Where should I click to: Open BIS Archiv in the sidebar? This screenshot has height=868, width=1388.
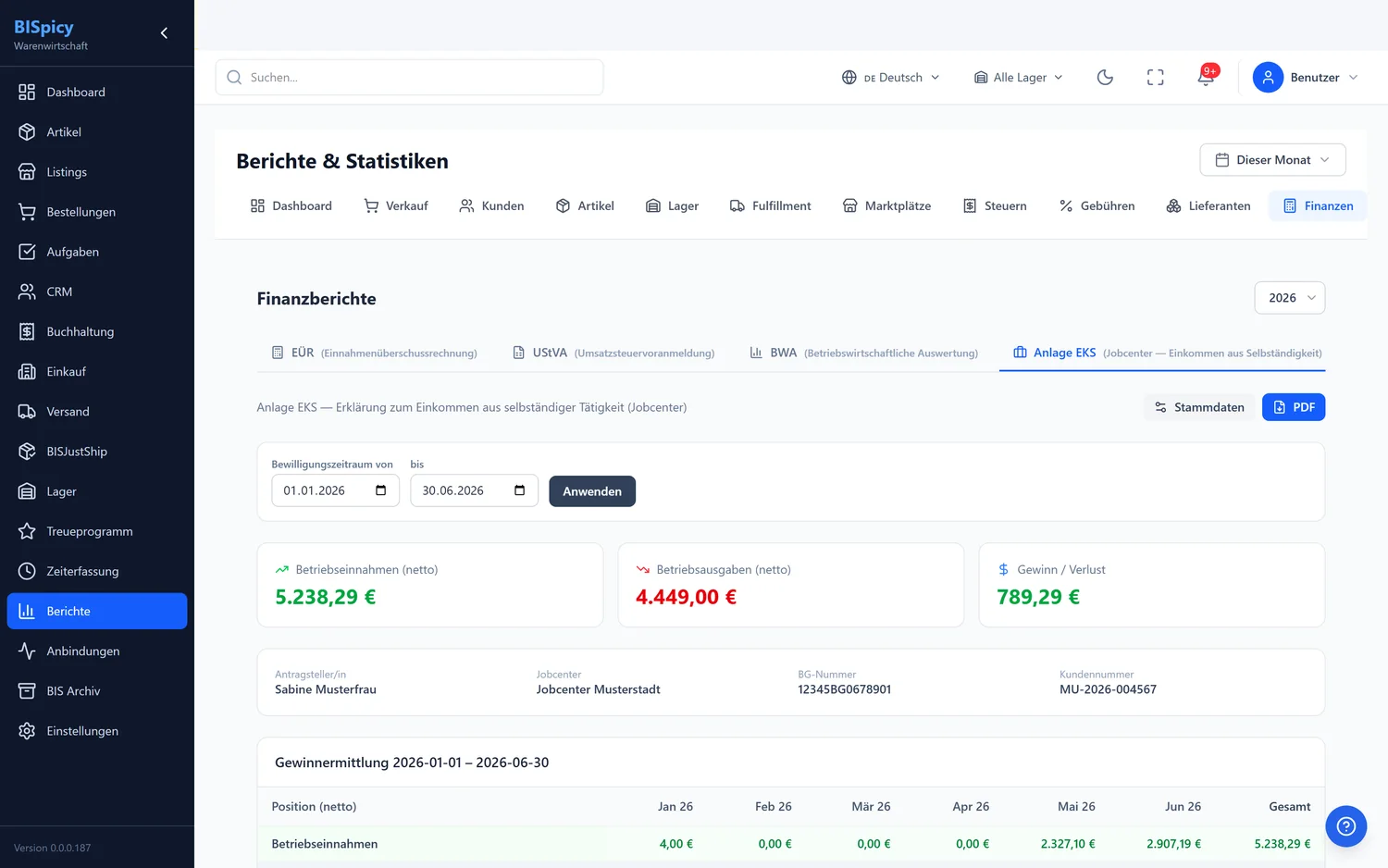click(x=97, y=691)
